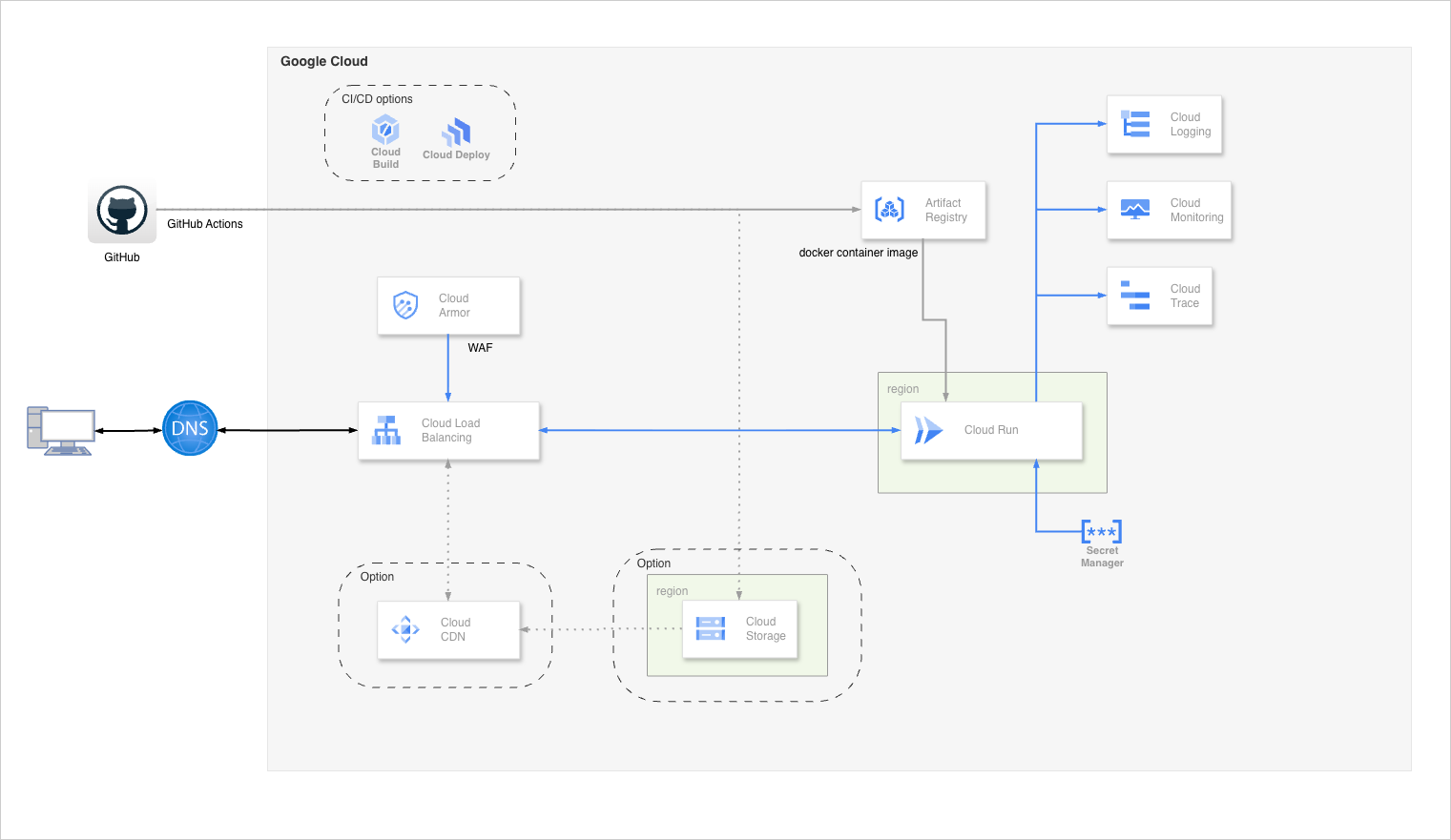Click the Cloud Armor shield icon

(x=405, y=305)
